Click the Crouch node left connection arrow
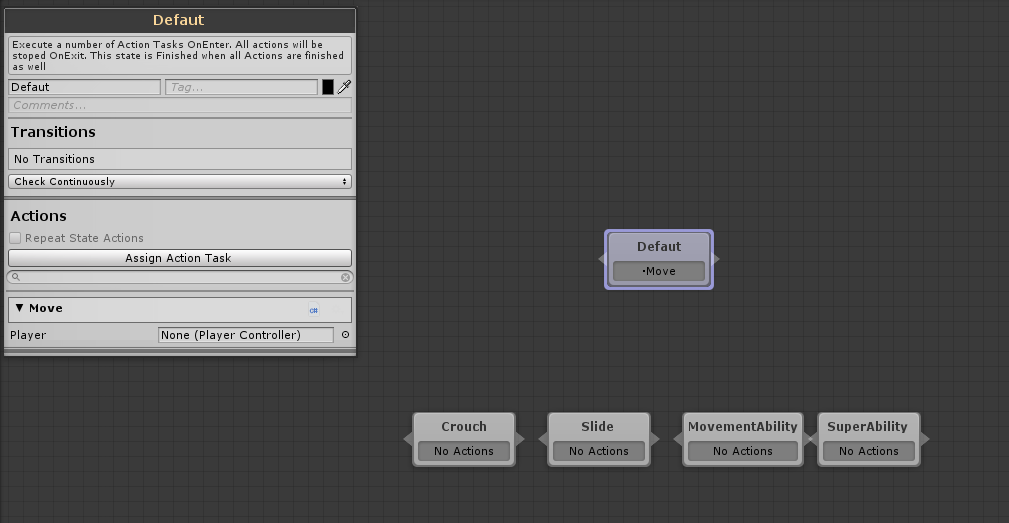The height and width of the screenshot is (523, 1009). [408, 439]
